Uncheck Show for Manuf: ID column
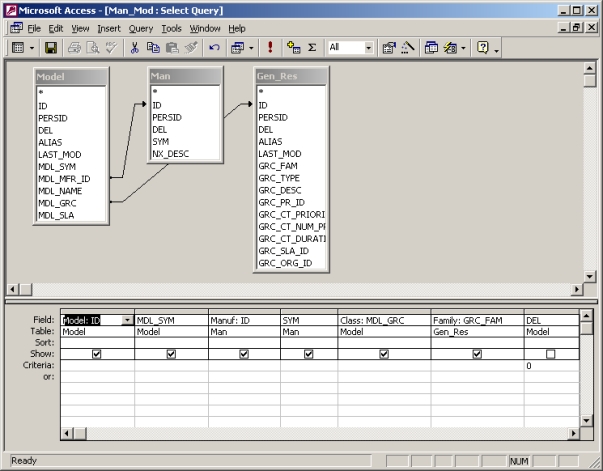 [244, 354]
